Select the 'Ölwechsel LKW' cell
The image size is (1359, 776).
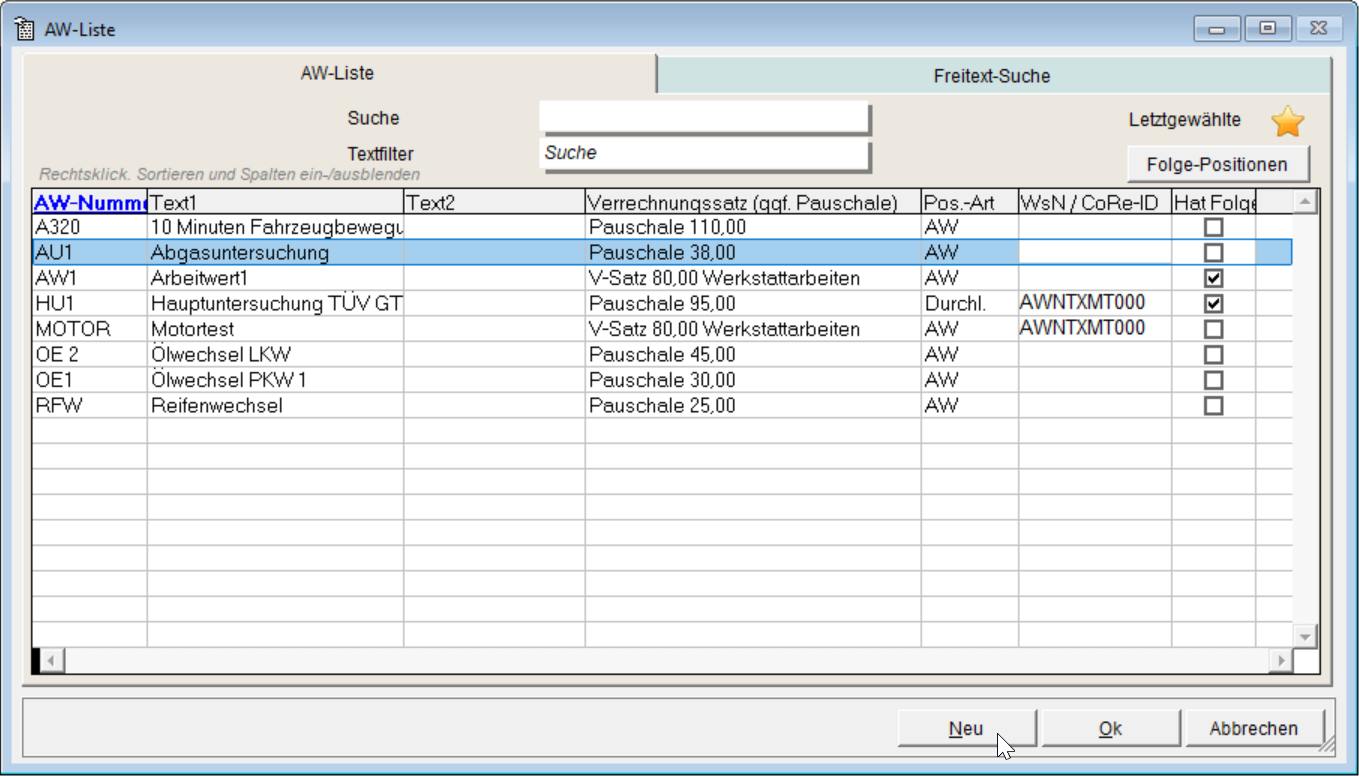coord(275,354)
